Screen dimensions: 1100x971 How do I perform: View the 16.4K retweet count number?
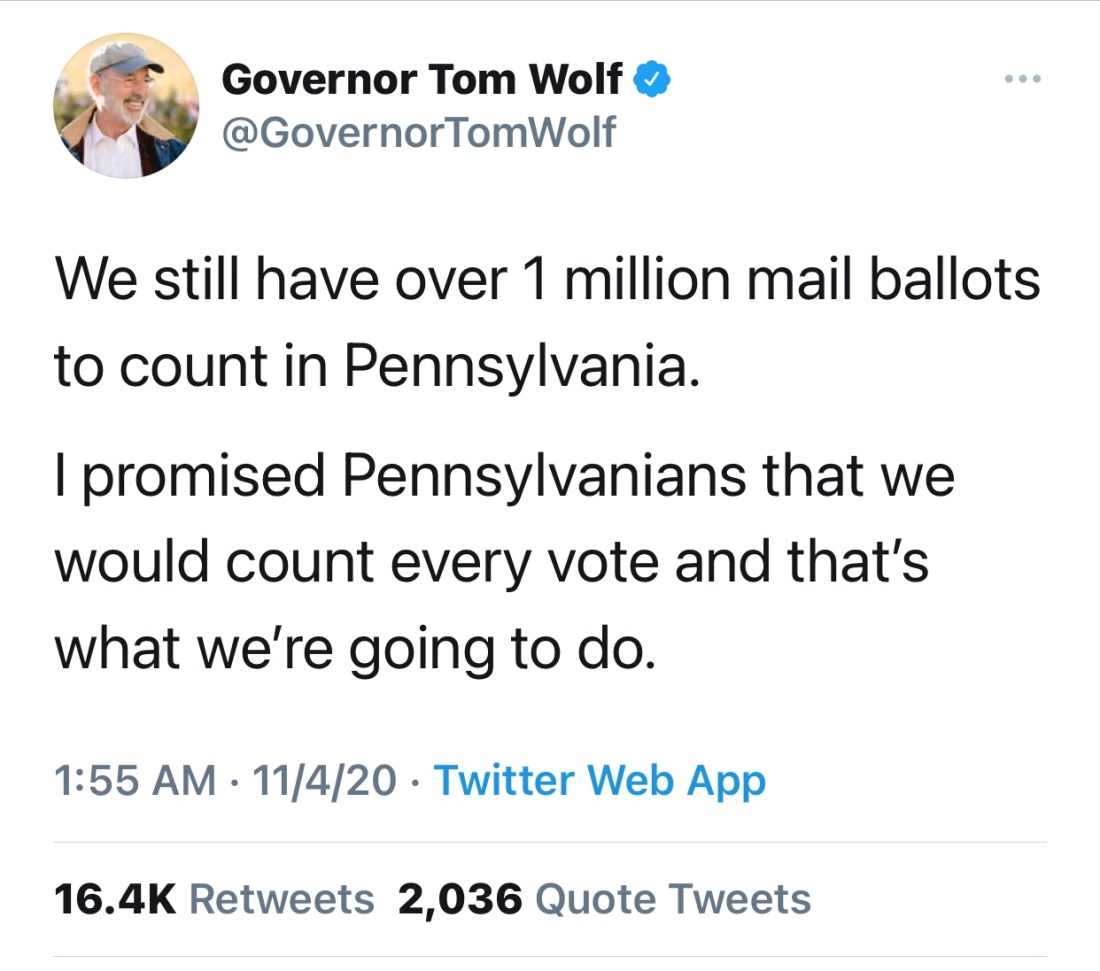[115, 899]
